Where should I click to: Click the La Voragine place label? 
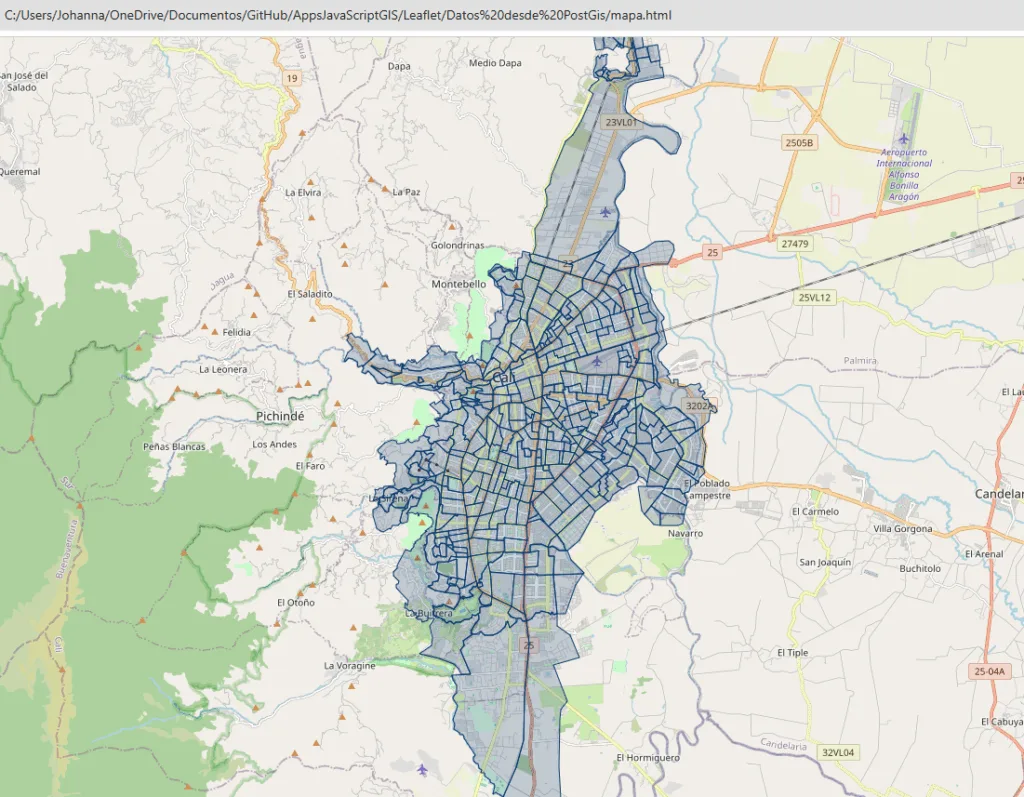tap(349, 666)
